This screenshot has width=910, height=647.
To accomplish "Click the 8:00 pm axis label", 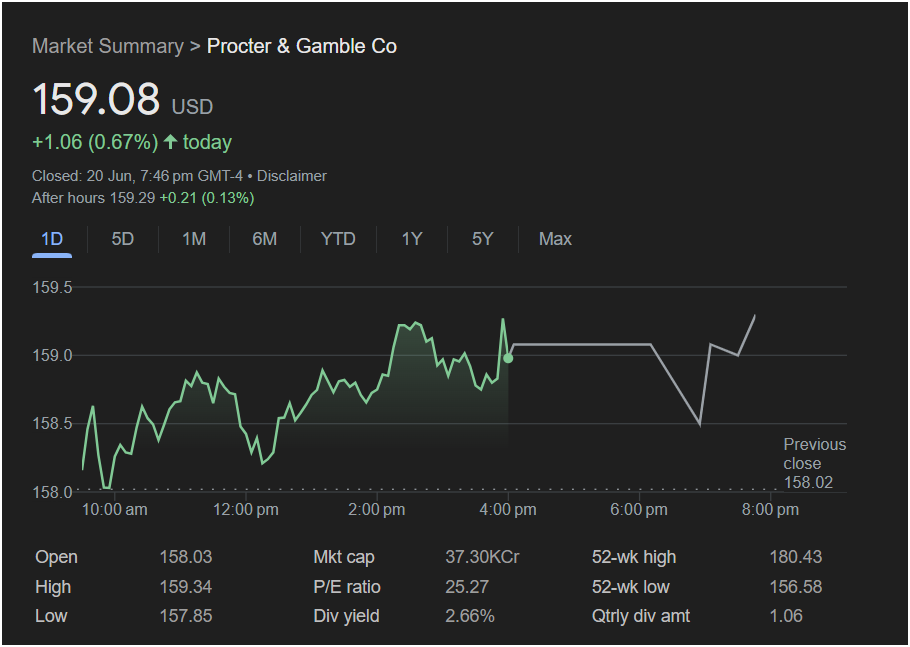I will coord(770,510).
